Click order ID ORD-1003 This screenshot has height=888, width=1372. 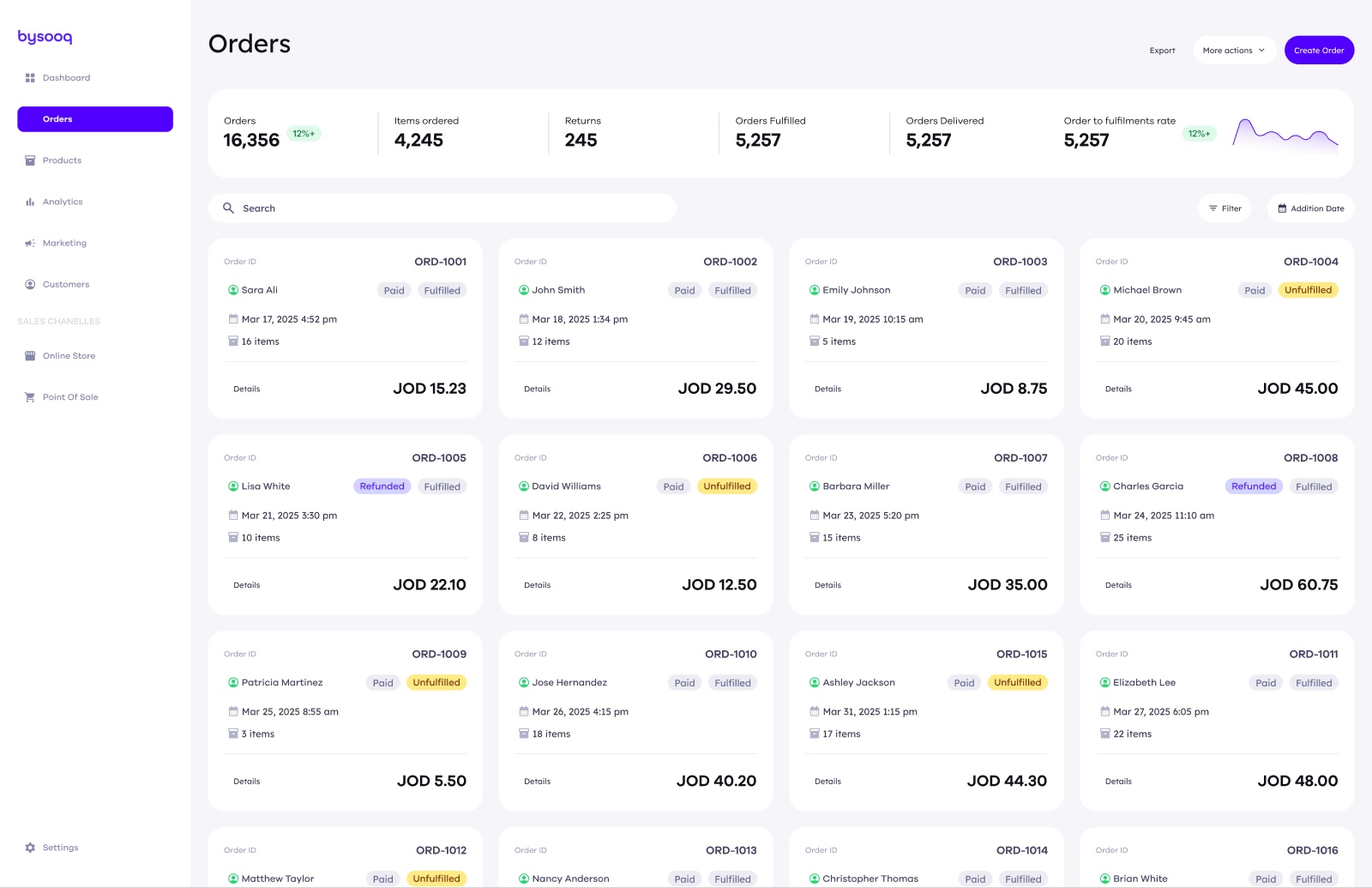[x=1020, y=262]
